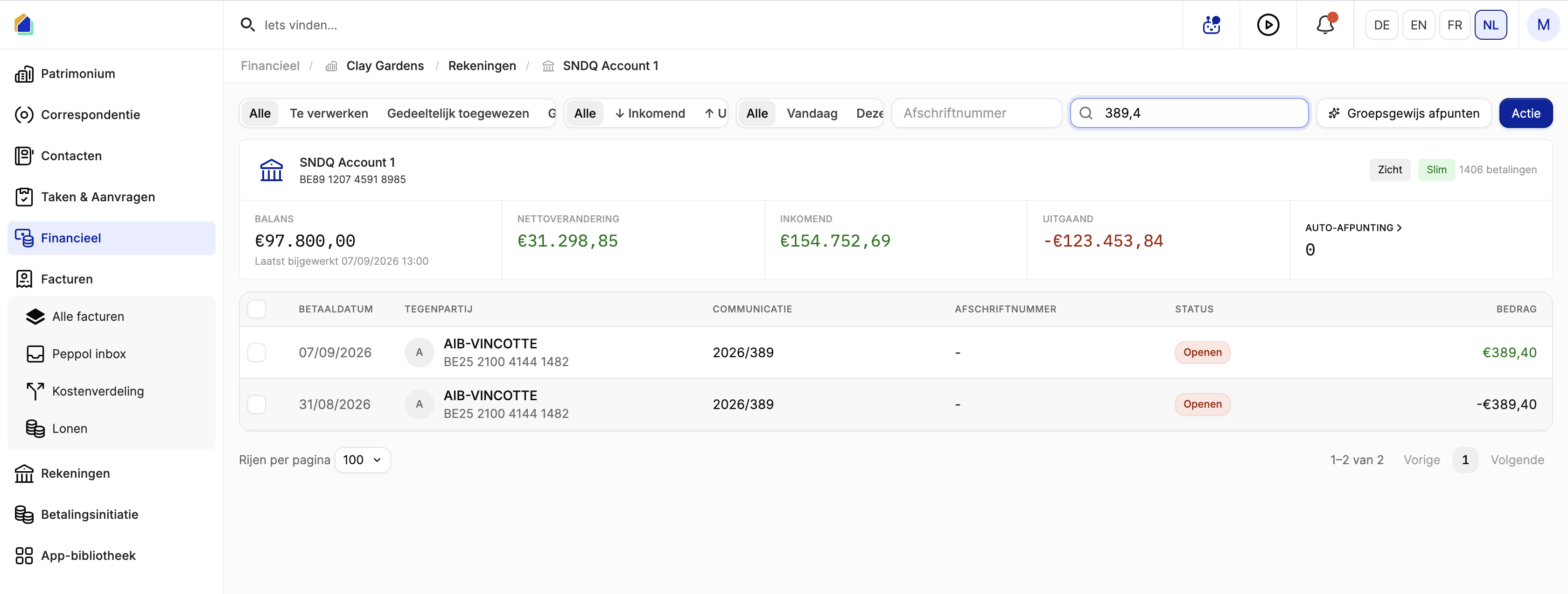Open Peppol inbox
The image size is (1568, 594).
coord(112,354)
